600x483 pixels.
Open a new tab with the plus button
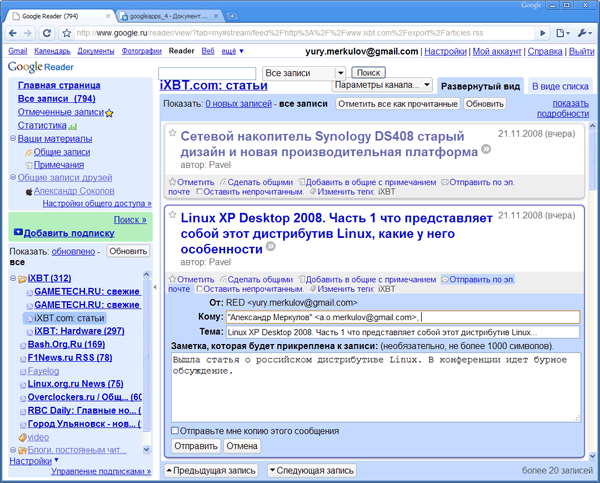click(x=232, y=16)
